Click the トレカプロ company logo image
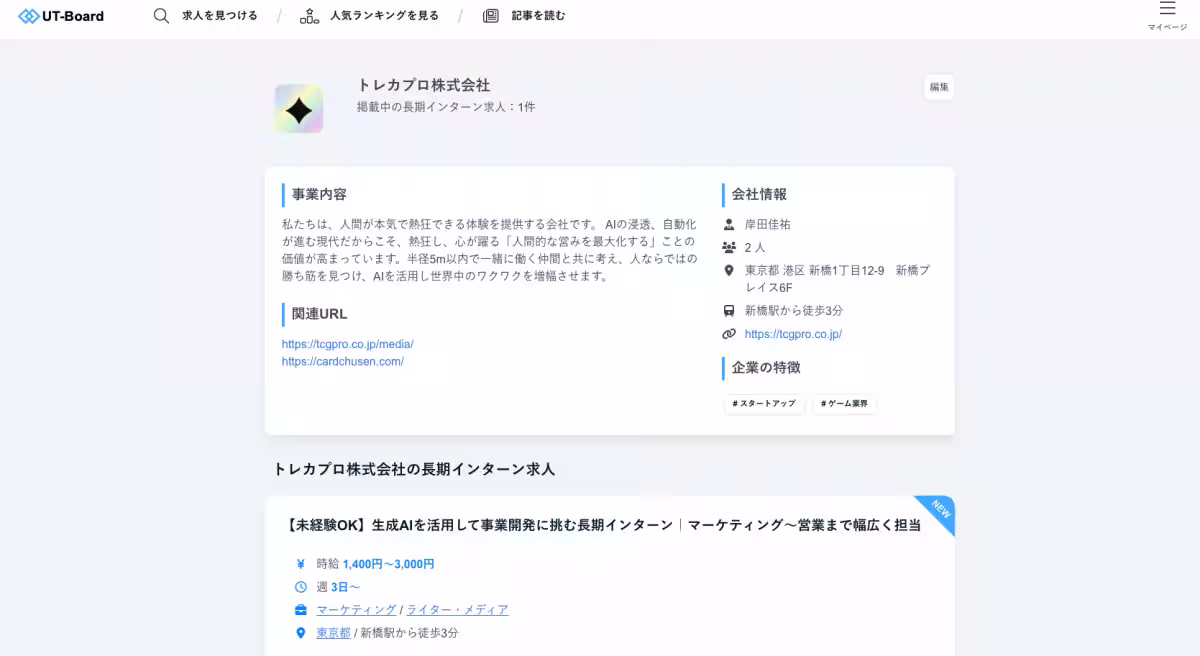 pos(299,109)
